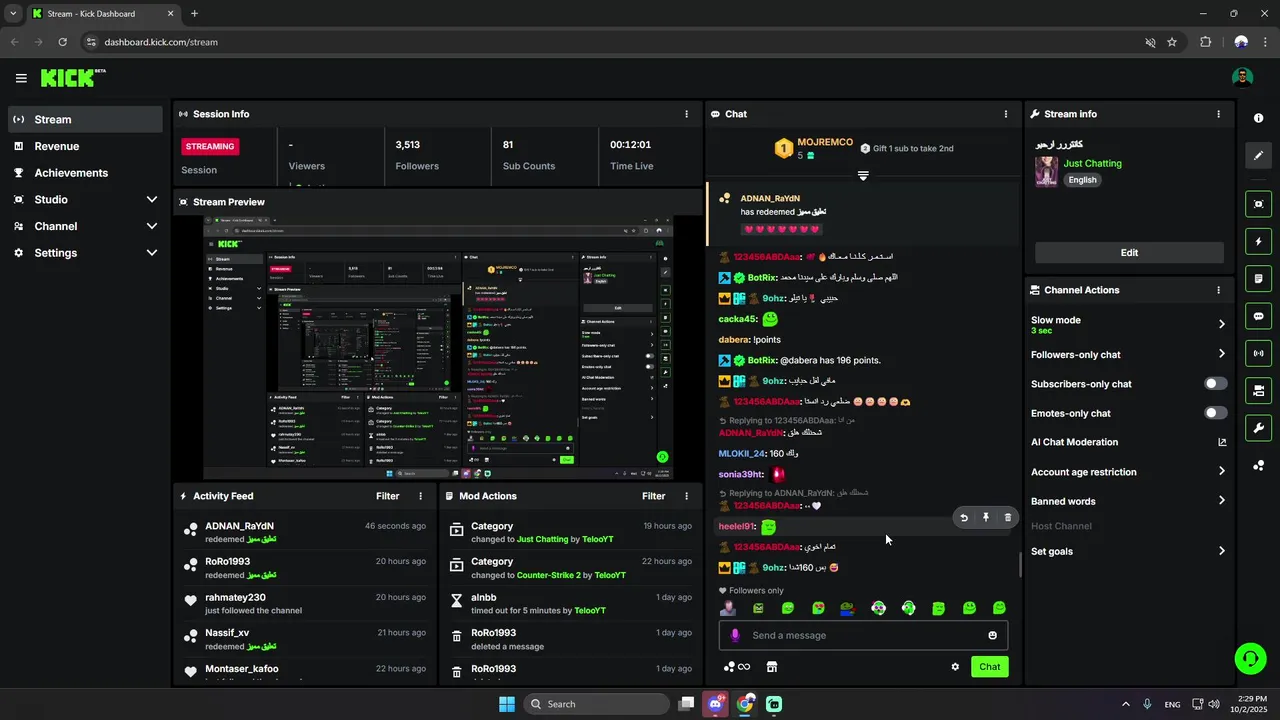Open Activity Feed options menu
This screenshot has height=720, width=1280.
420,496
